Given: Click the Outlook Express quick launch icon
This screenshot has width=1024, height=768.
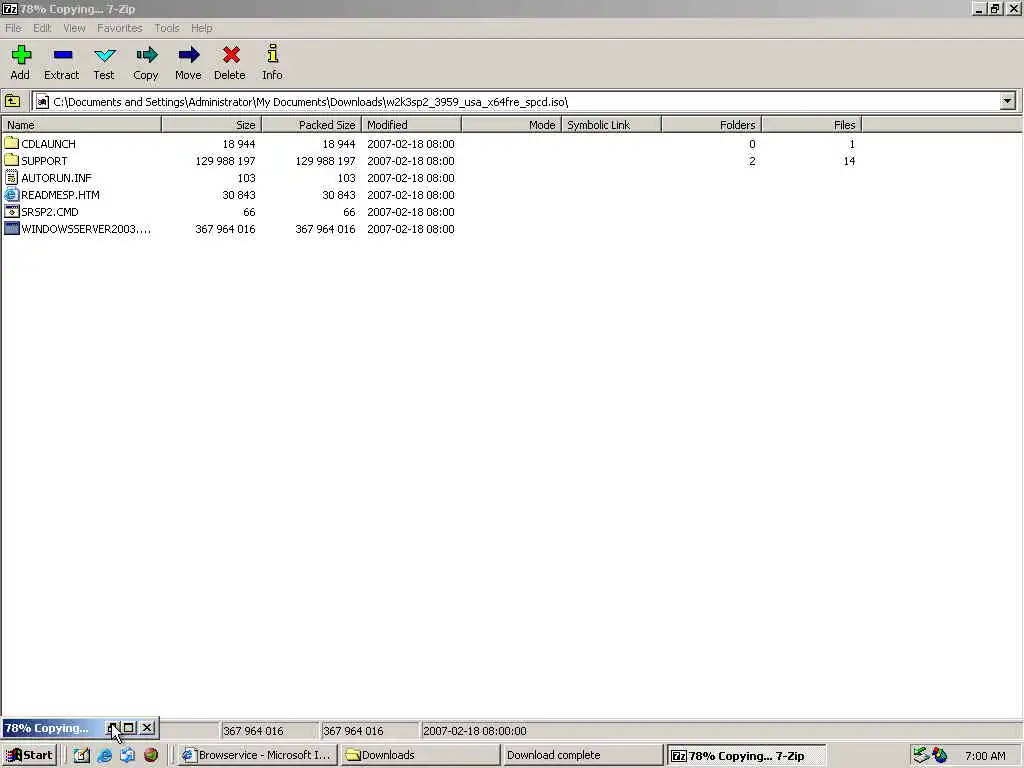Looking at the screenshot, I should 127,755.
